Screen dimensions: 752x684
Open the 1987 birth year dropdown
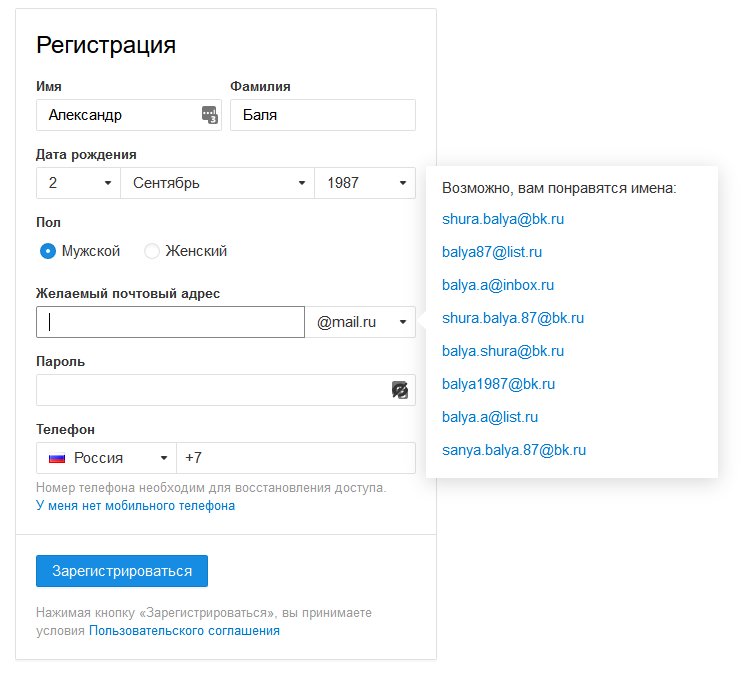tap(364, 183)
